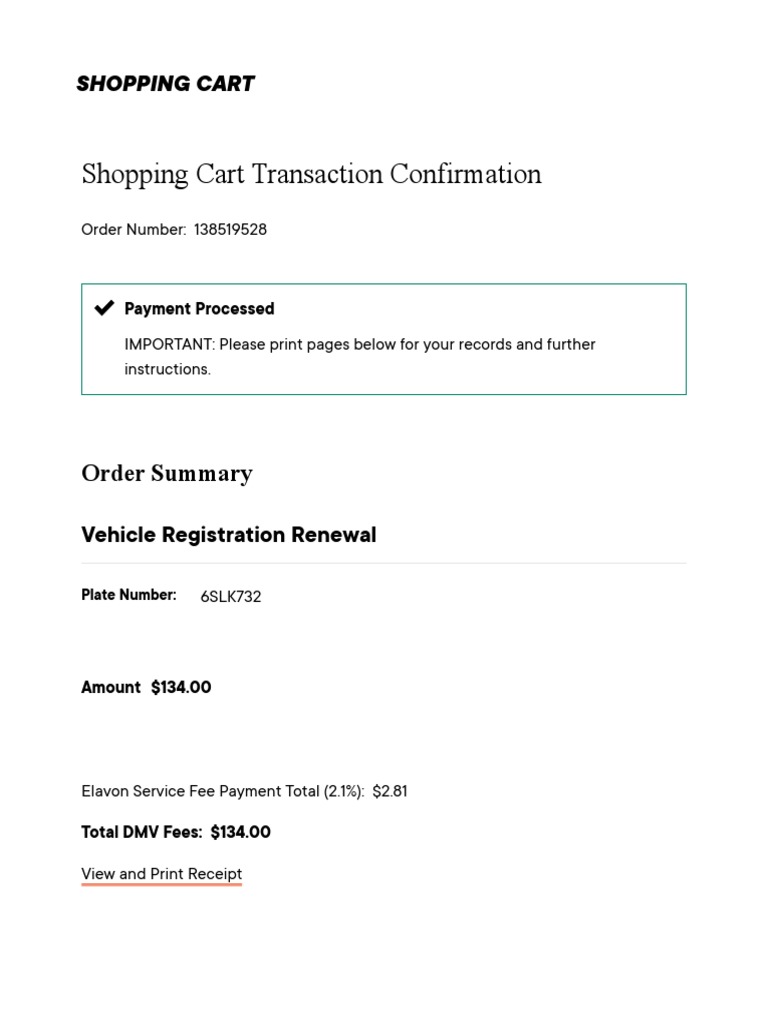Select plate number 6SLK732
The width and height of the screenshot is (768, 1024).
[231, 596]
